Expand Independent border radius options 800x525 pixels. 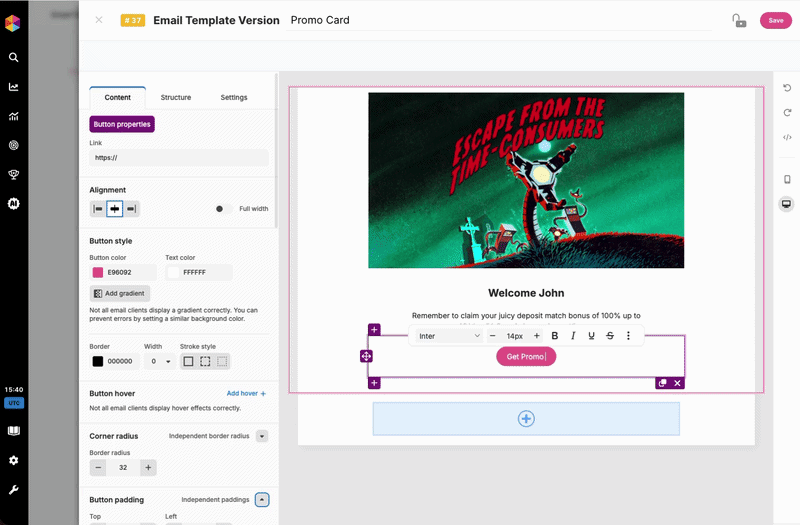tap(262, 436)
